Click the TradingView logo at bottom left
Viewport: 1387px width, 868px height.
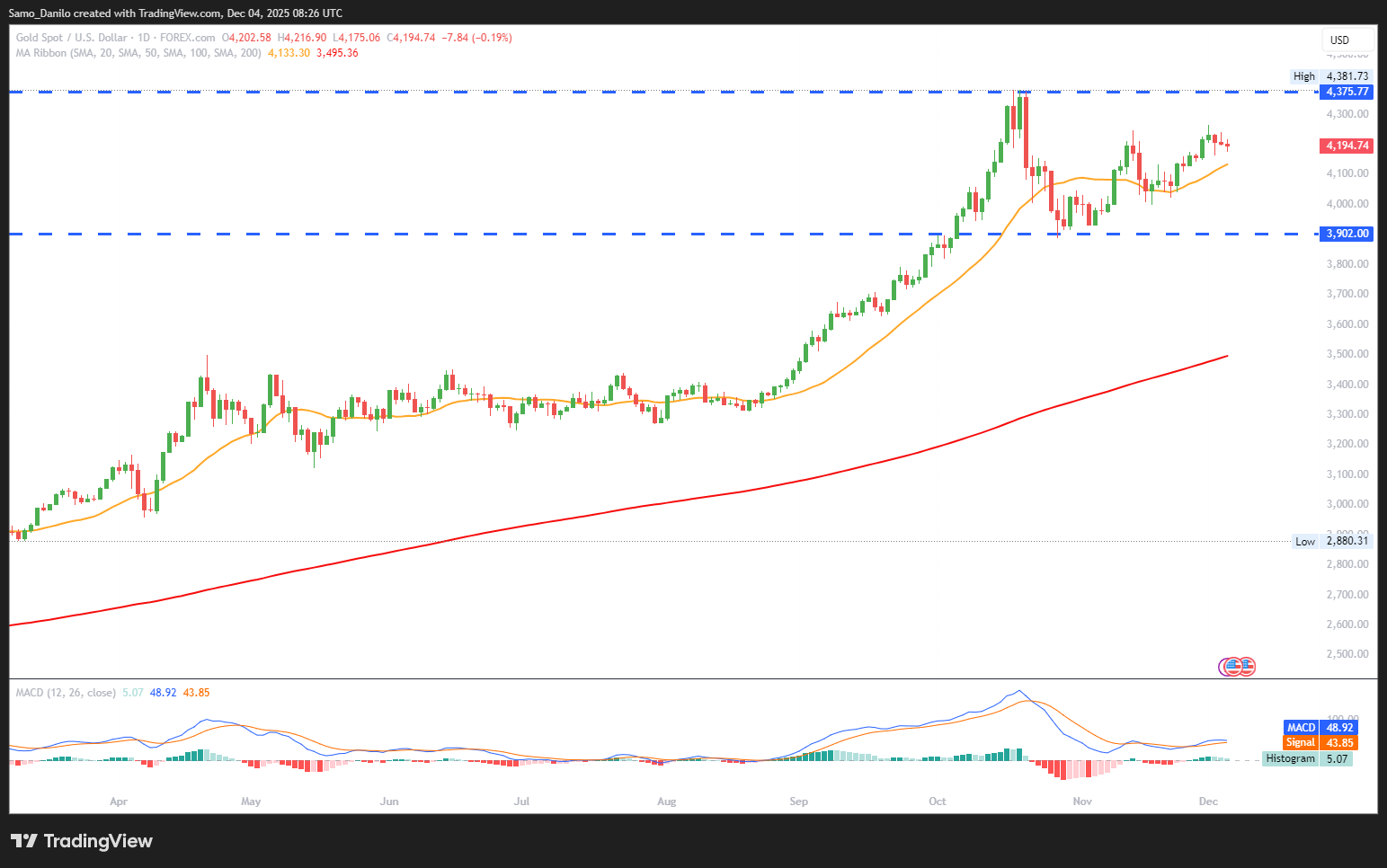(82, 841)
